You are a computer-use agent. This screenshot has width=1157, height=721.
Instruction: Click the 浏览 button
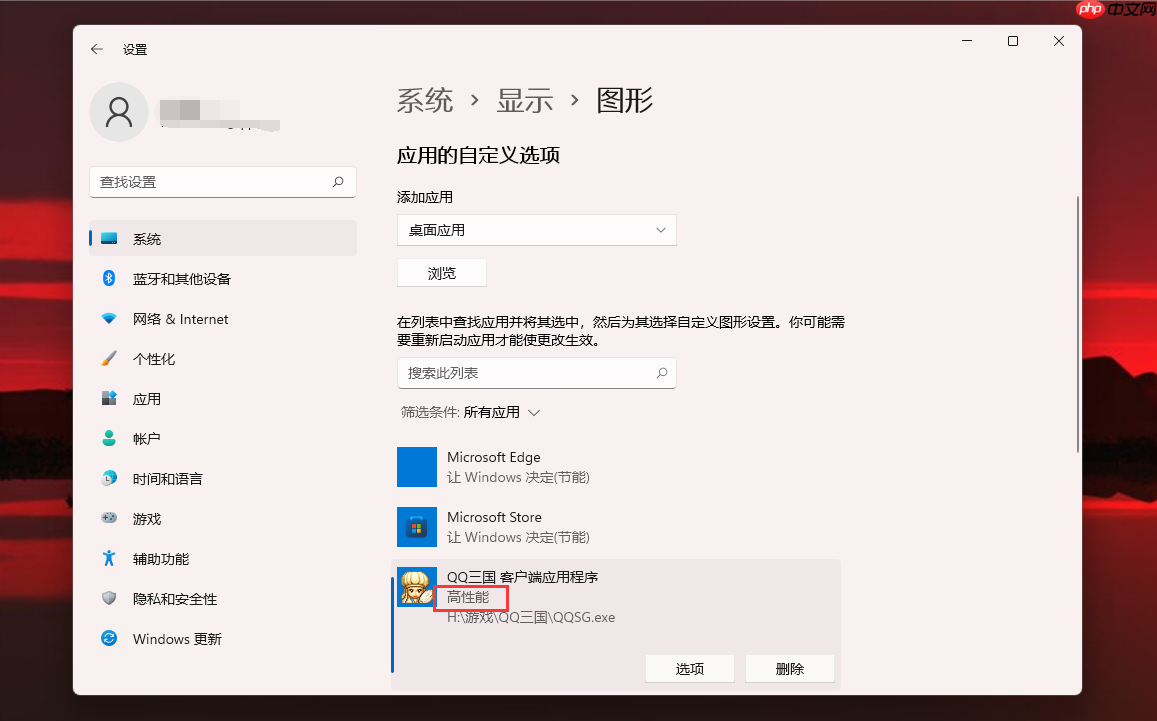click(441, 272)
